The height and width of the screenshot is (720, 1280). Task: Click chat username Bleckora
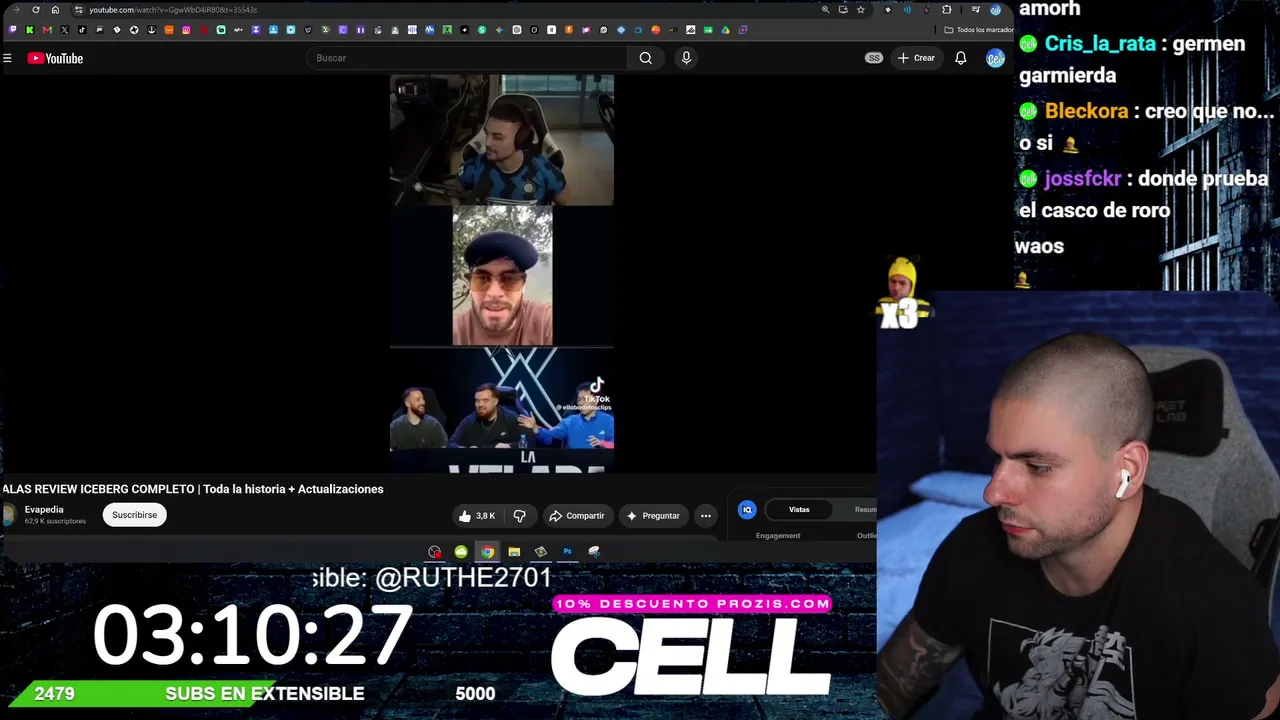[x=1087, y=111]
